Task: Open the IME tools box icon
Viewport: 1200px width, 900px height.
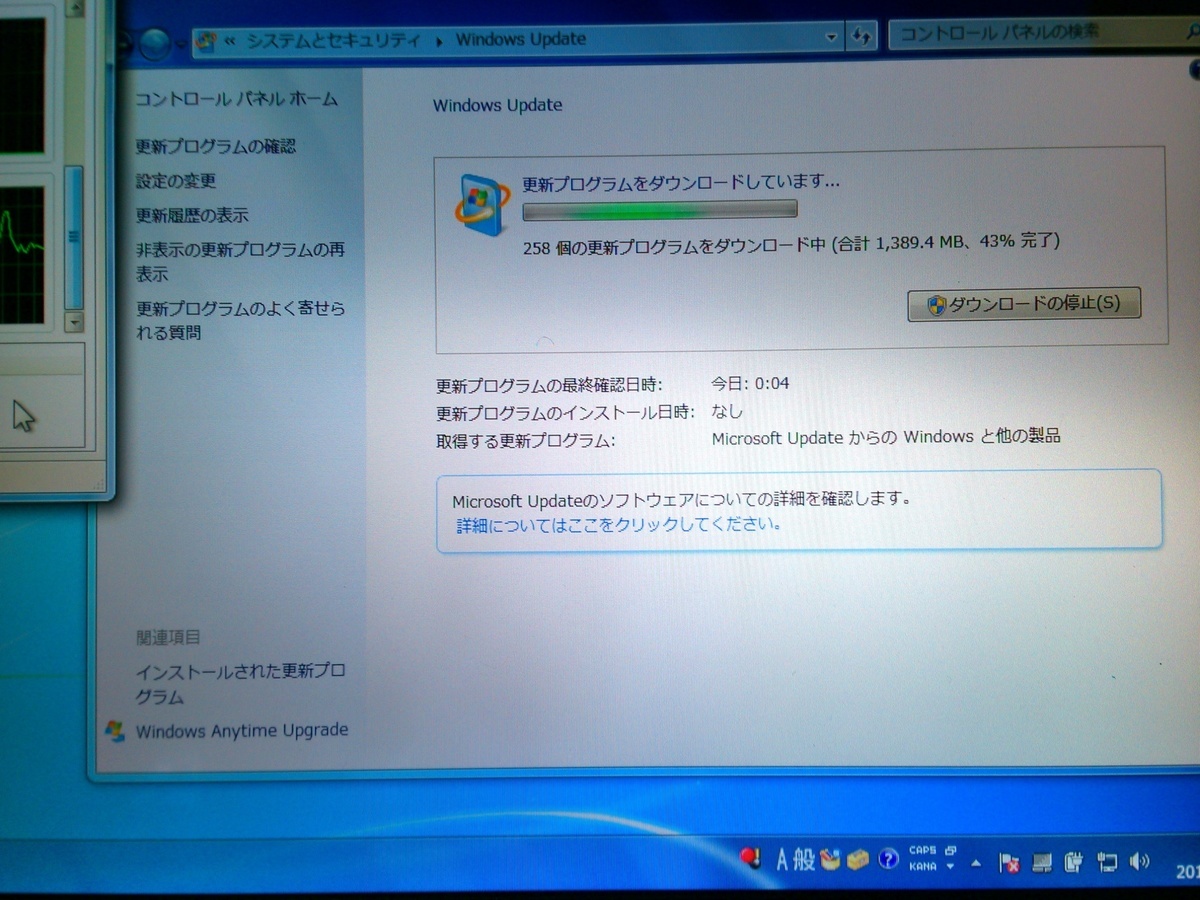Action: 857,860
